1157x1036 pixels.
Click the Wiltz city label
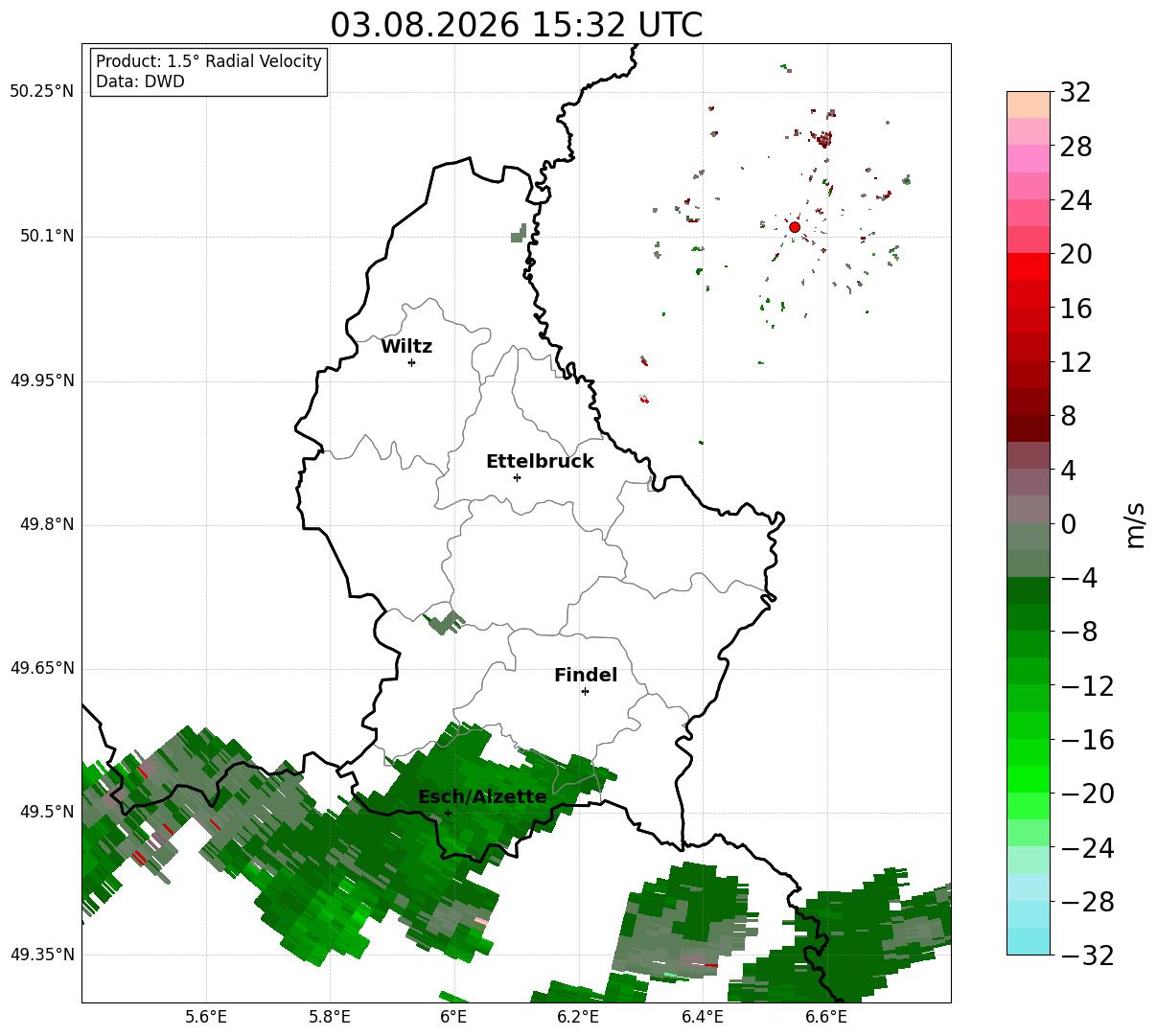click(406, 347)
